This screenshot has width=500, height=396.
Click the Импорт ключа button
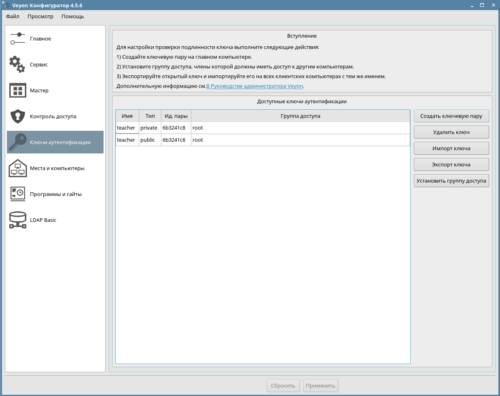point(451,148)
